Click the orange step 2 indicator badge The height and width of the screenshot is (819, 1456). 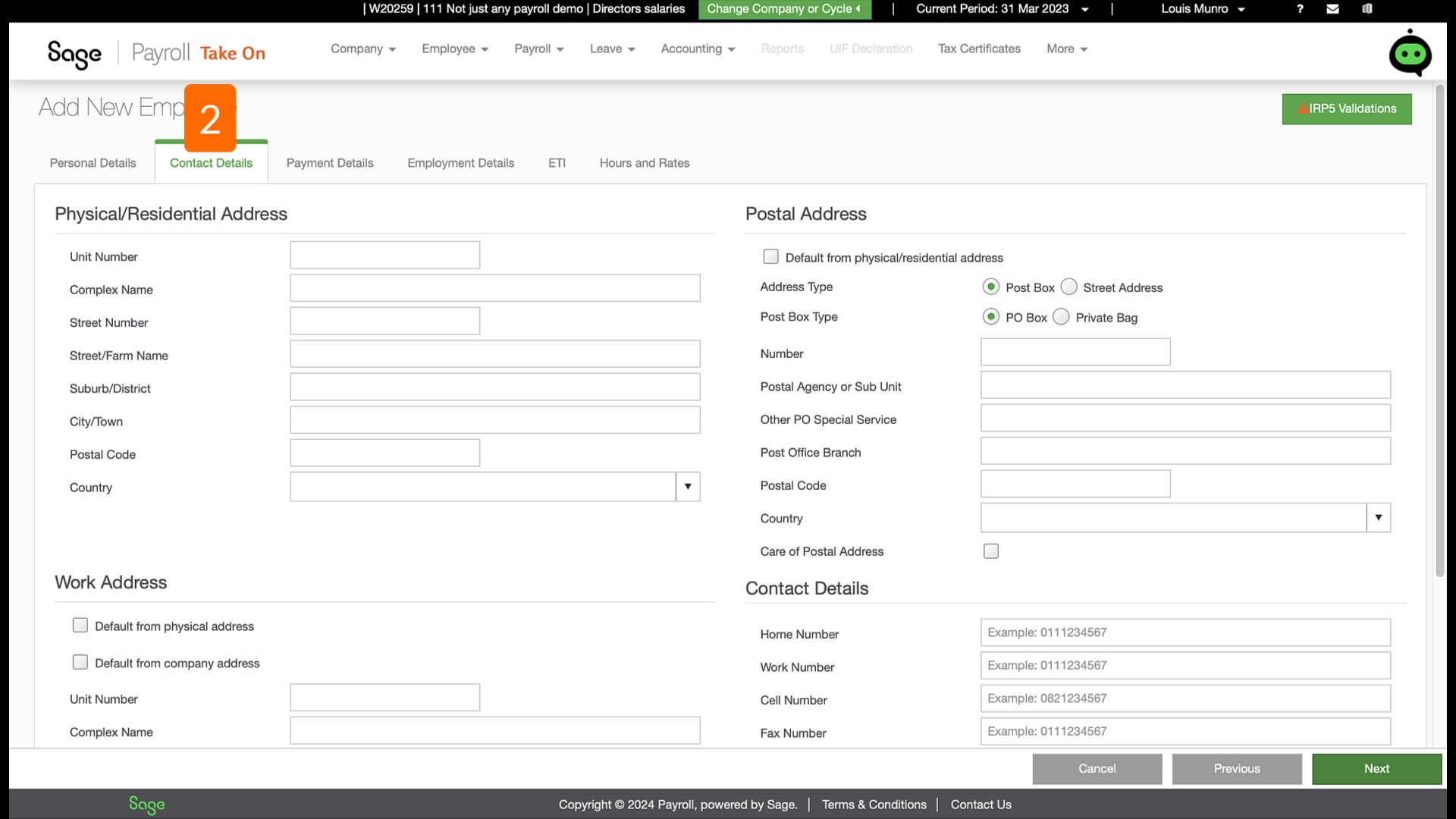[x=212, y=119]
